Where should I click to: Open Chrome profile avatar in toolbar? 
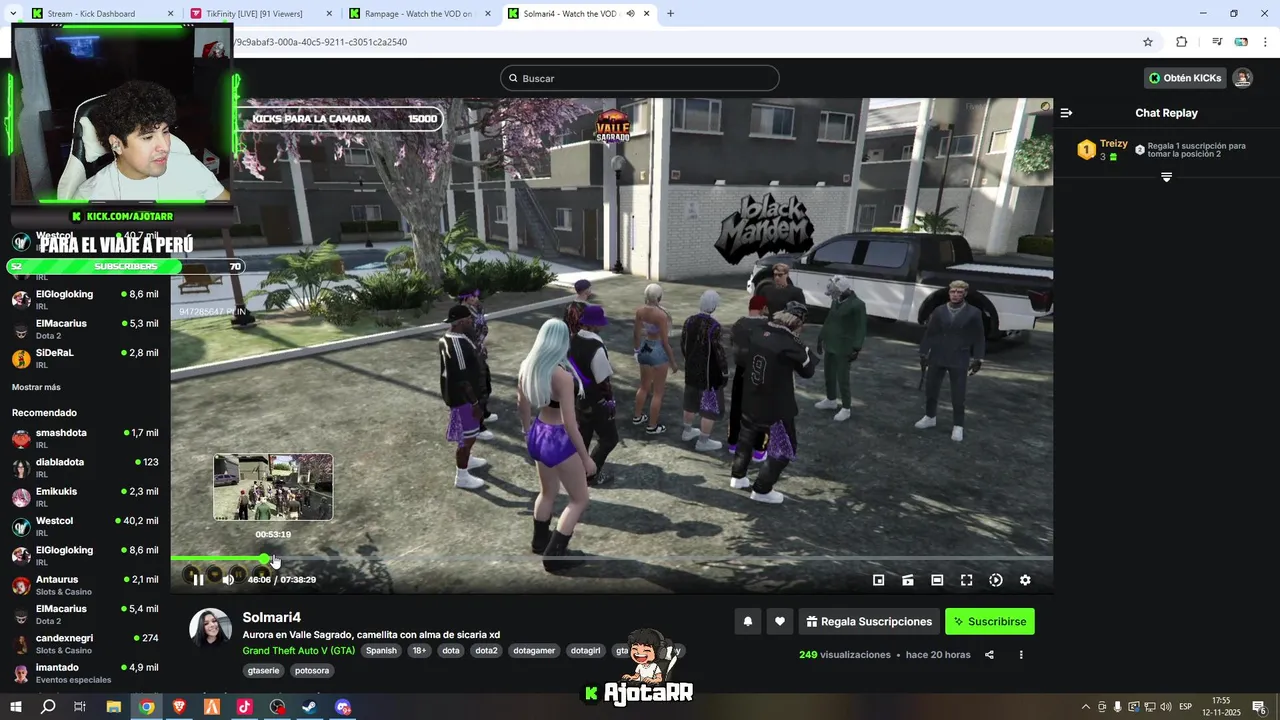(1241, 42)
